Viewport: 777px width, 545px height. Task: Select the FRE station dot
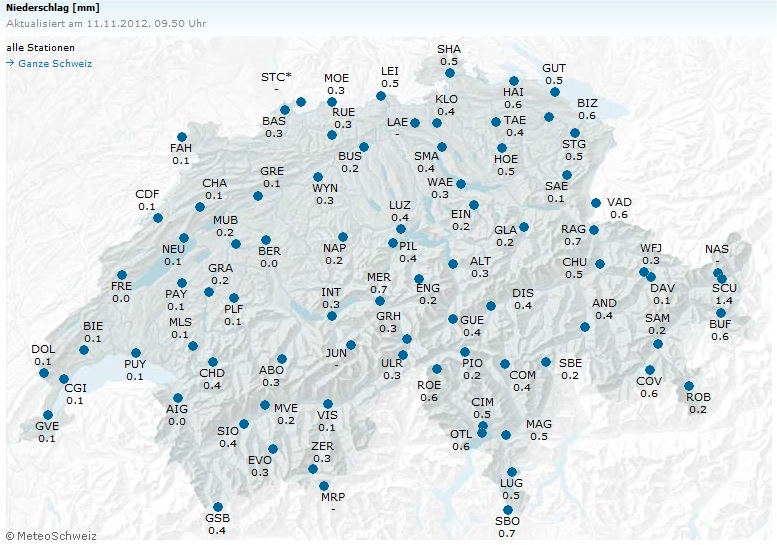click(122, 275)
